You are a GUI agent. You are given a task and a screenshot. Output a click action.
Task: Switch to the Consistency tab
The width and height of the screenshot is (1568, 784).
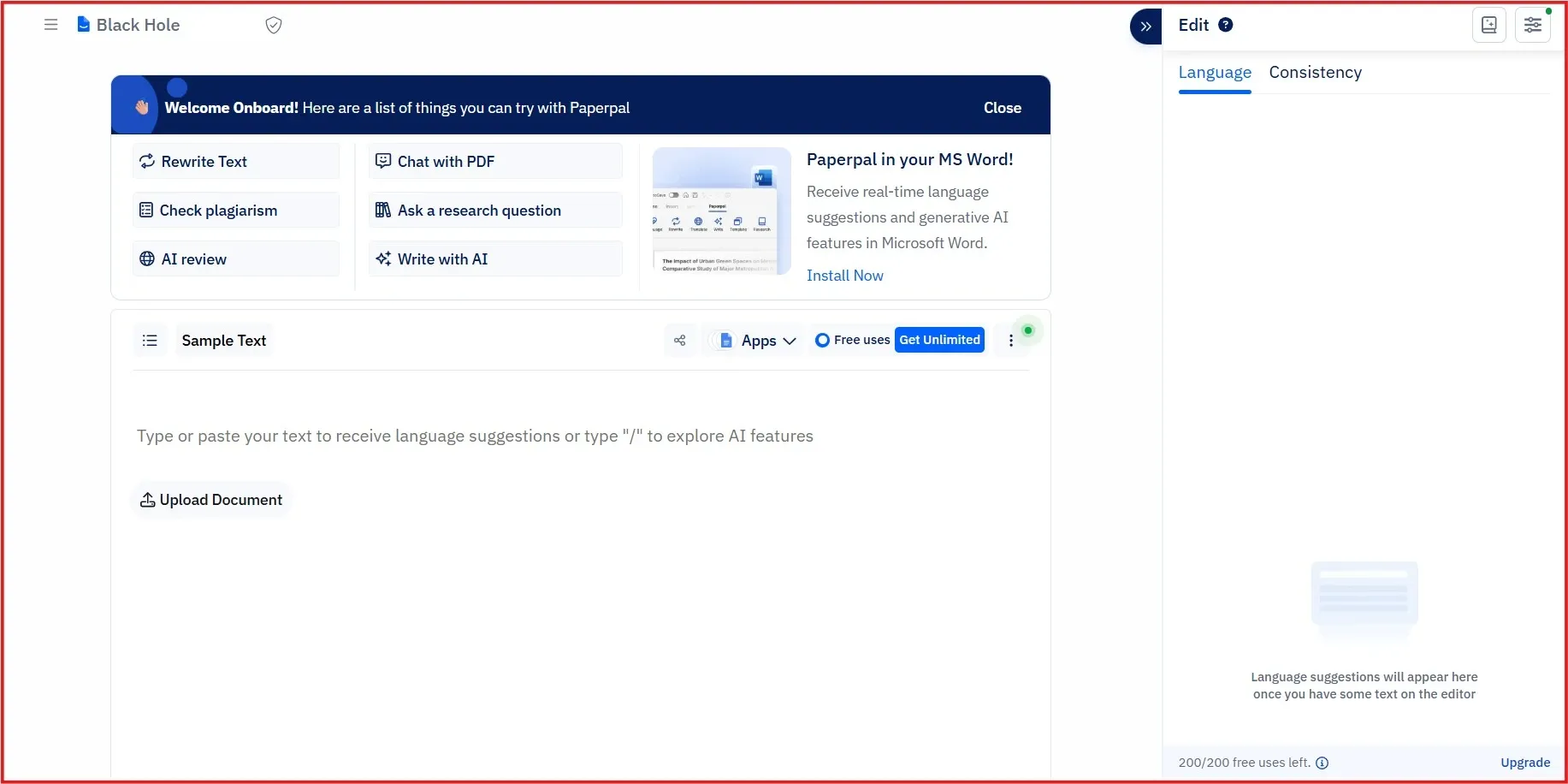(x=1315, y=73)
